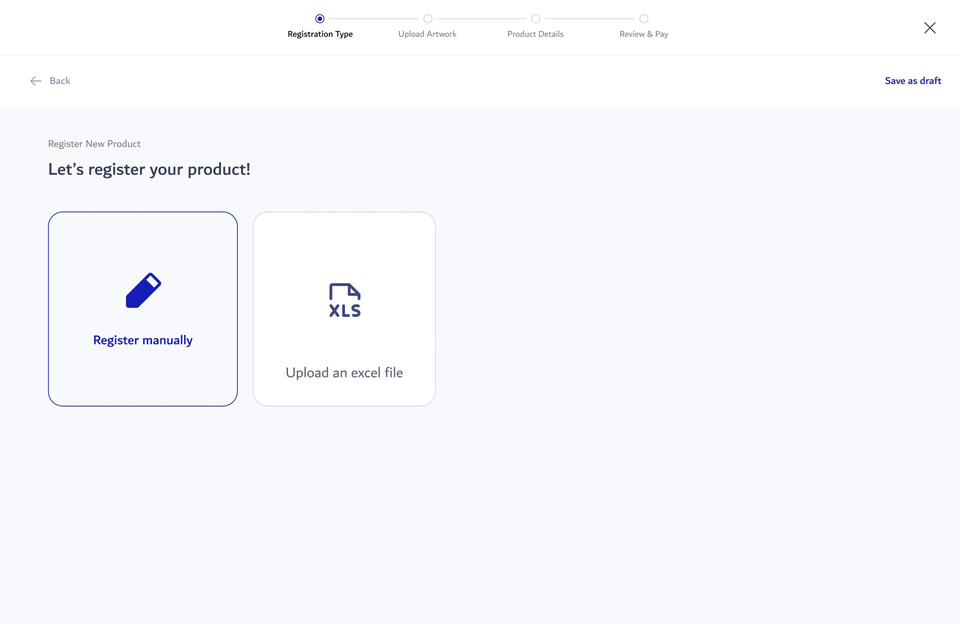Click the "Let's register your product!" heading
The image size is (960, 624).
click(x=149, y=170)
